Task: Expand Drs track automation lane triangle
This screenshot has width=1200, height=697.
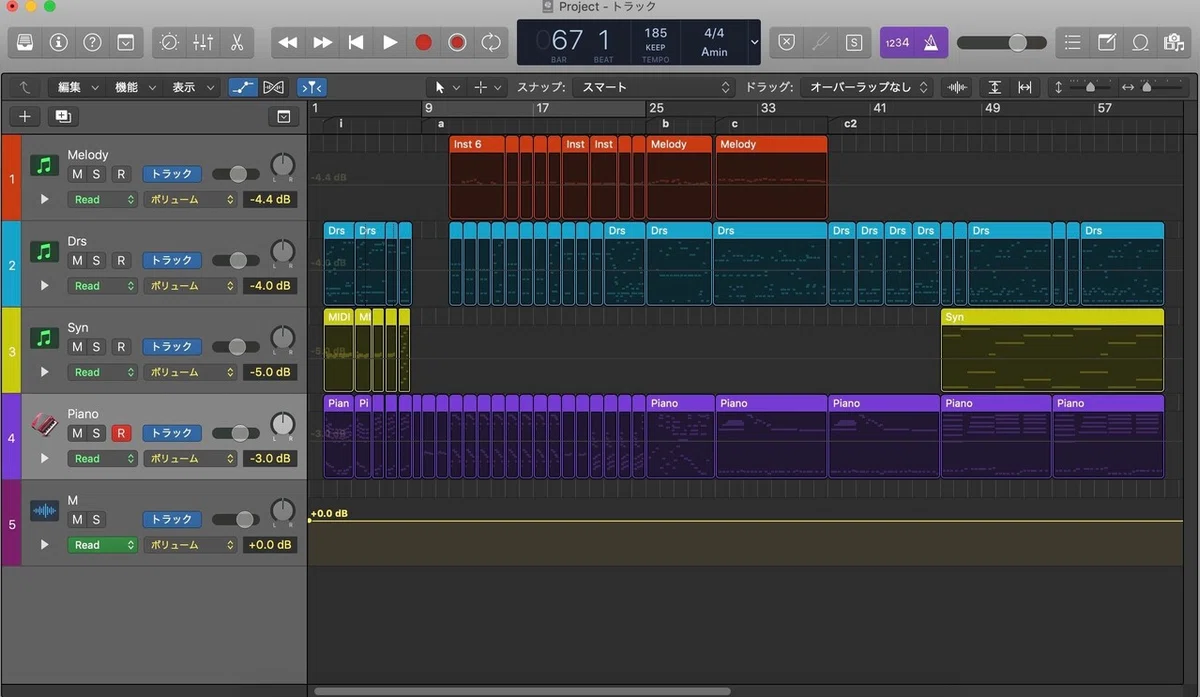Action: pyautogui.click(x=44, y=286)
